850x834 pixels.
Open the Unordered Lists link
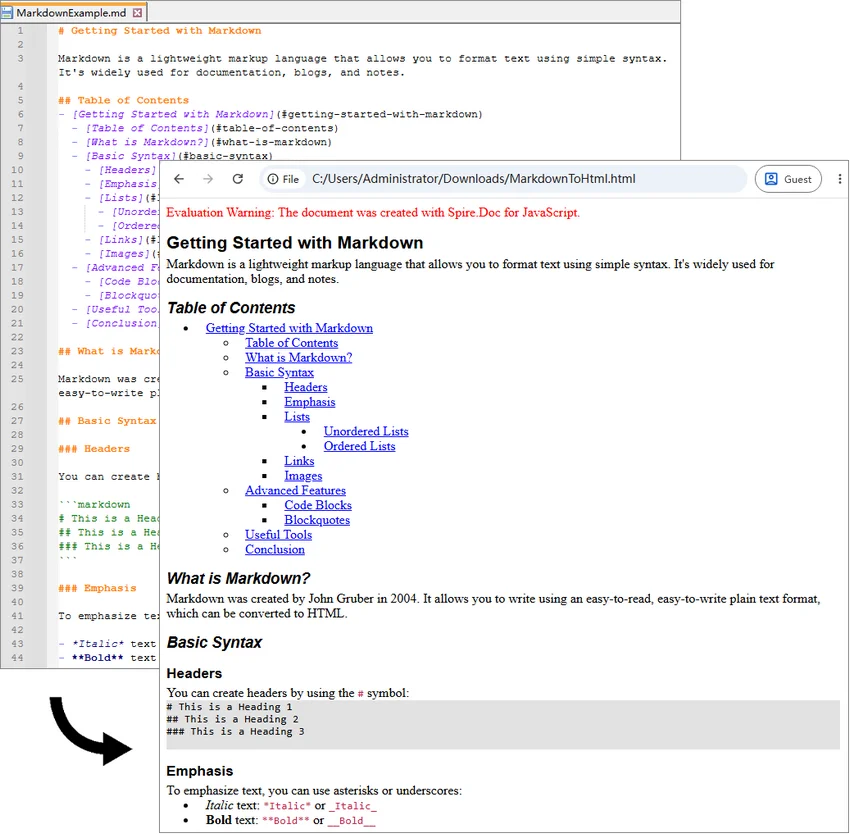[366, 431]
